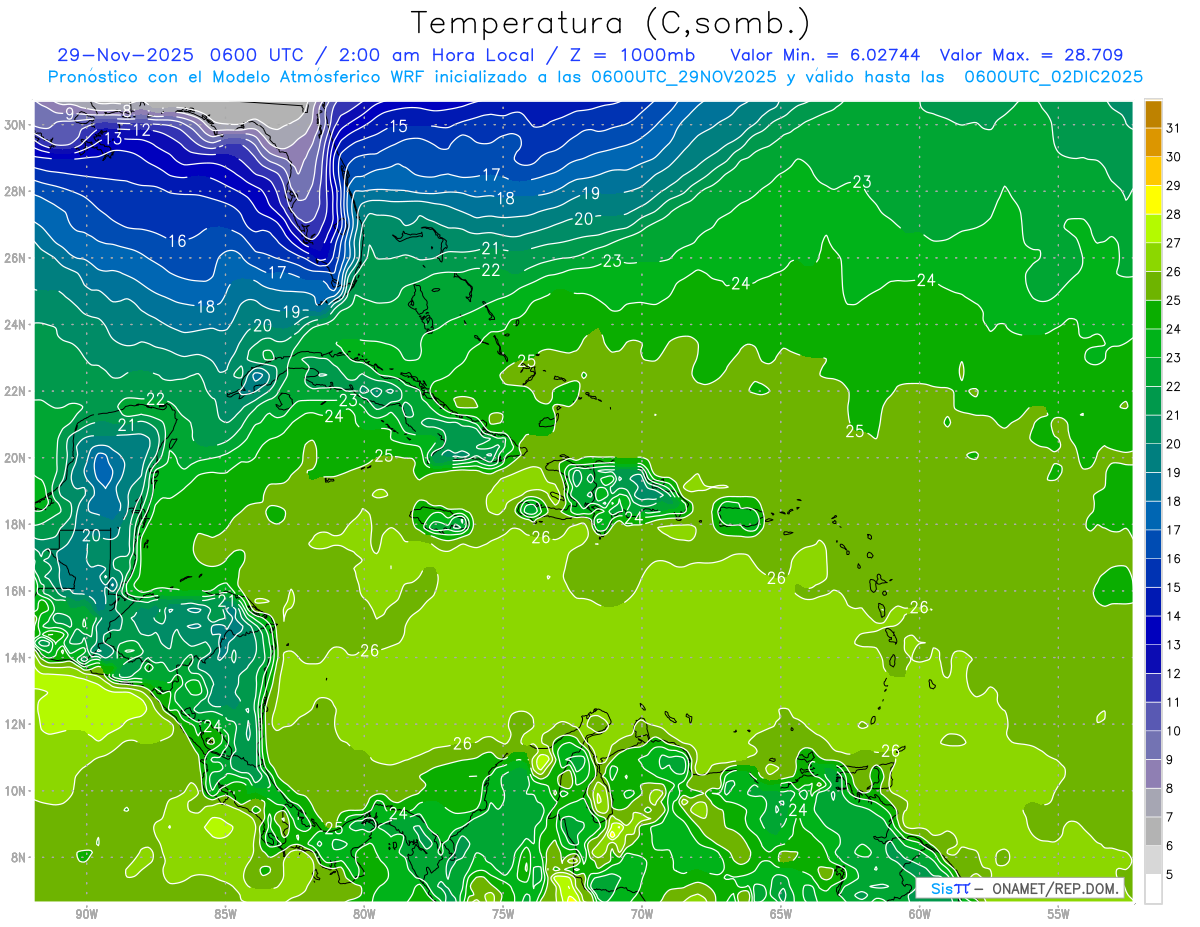Screen dimensions: 1200x927
Task: Click the 22N latitude axis label
Action: (17, 391)
